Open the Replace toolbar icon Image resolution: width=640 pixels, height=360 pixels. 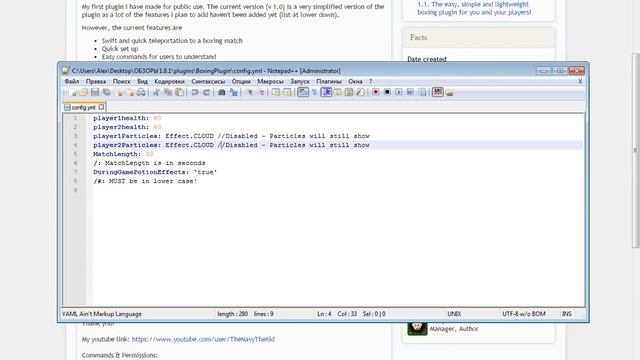[x=233, y=93]
